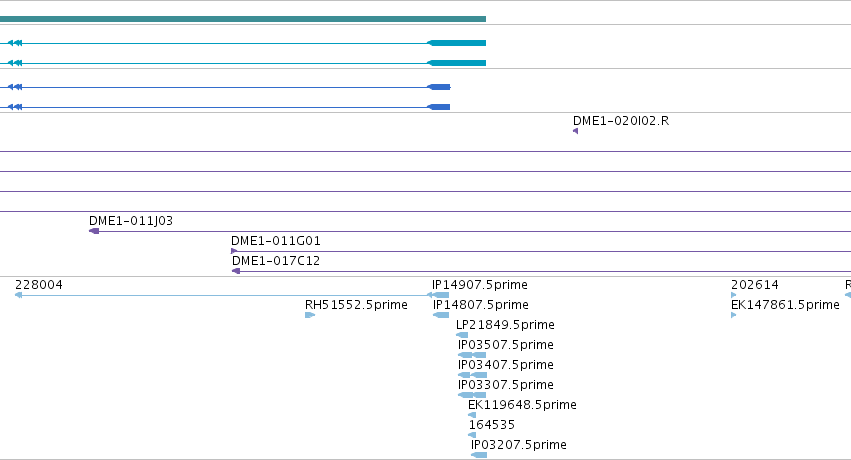
Task: Select the small arrow glyph under 202614
Action: pyautogui.click(x=734, y=295)
